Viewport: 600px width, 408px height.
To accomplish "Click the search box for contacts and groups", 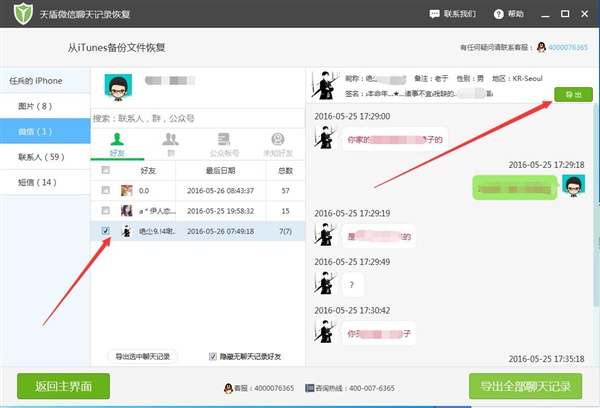I will 197,118.
